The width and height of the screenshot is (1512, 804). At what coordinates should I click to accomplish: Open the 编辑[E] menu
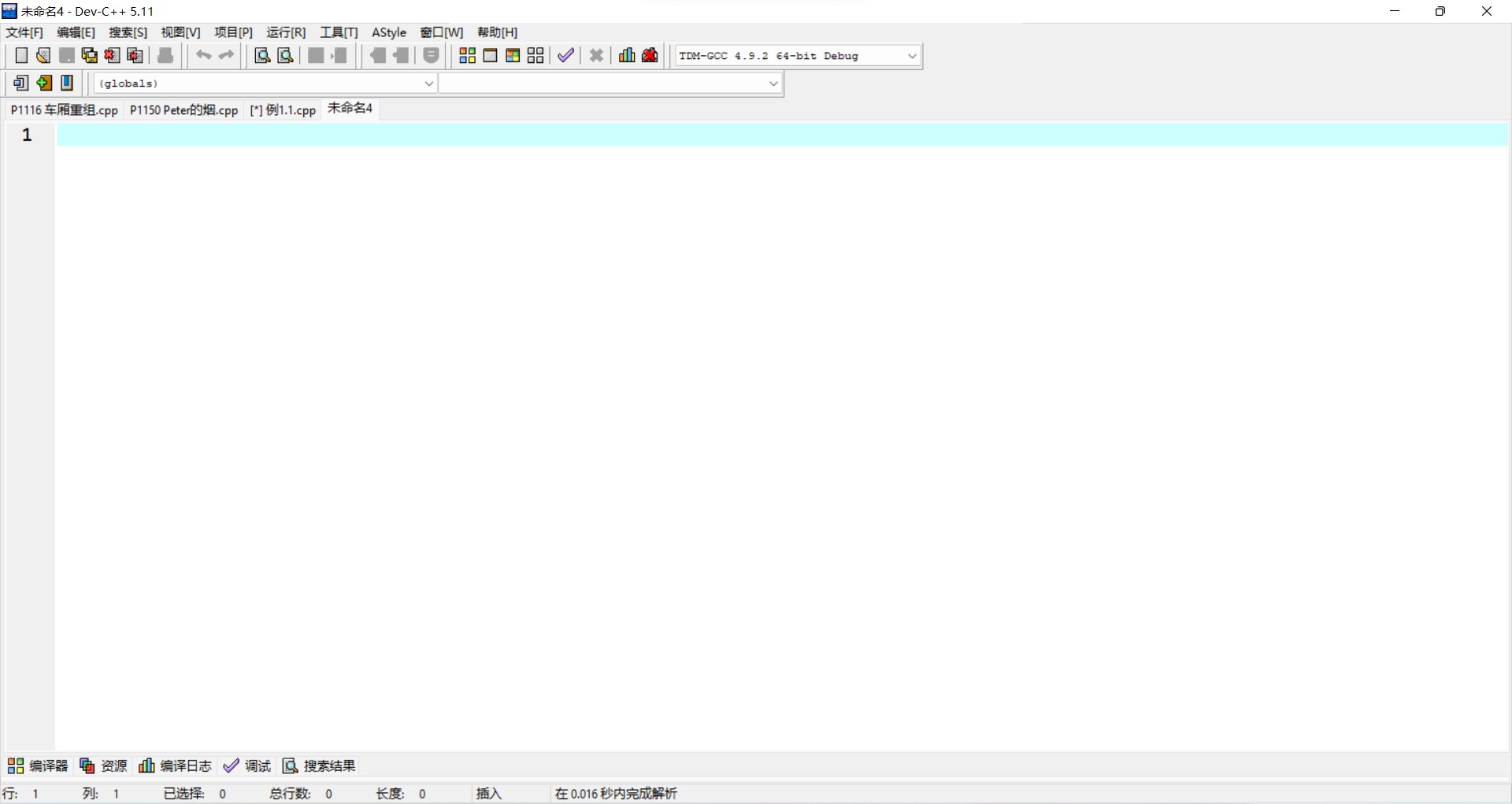click(76, 32)
